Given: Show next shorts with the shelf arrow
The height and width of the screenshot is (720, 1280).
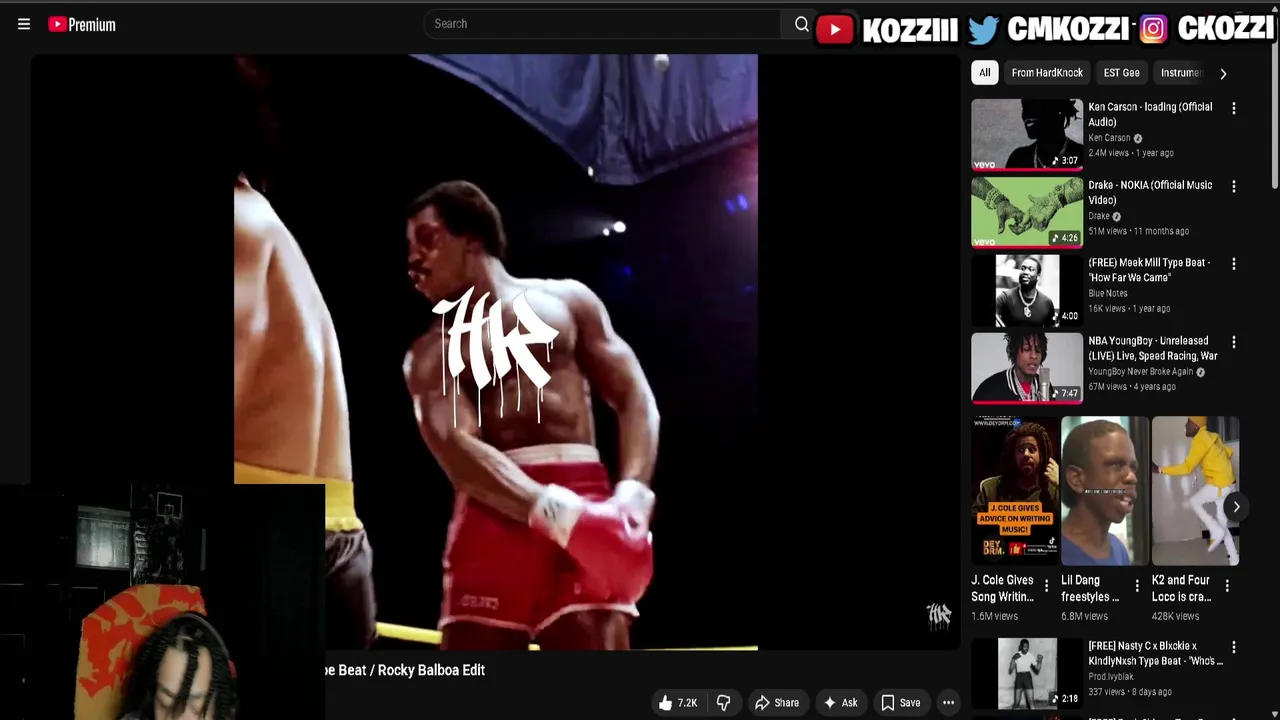Looking at the screenshot, I should (x=1236, y=507).
